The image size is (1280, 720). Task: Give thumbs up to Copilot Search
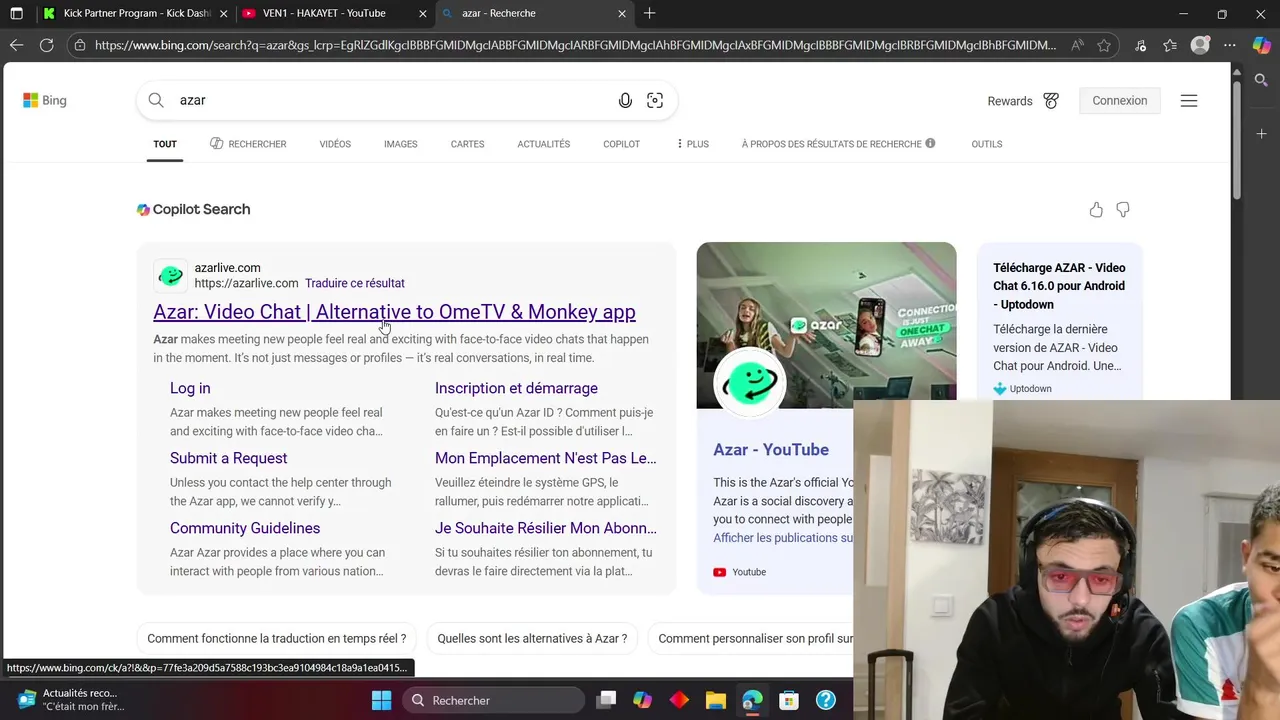pyautogui.click(x=1096, y=209)
